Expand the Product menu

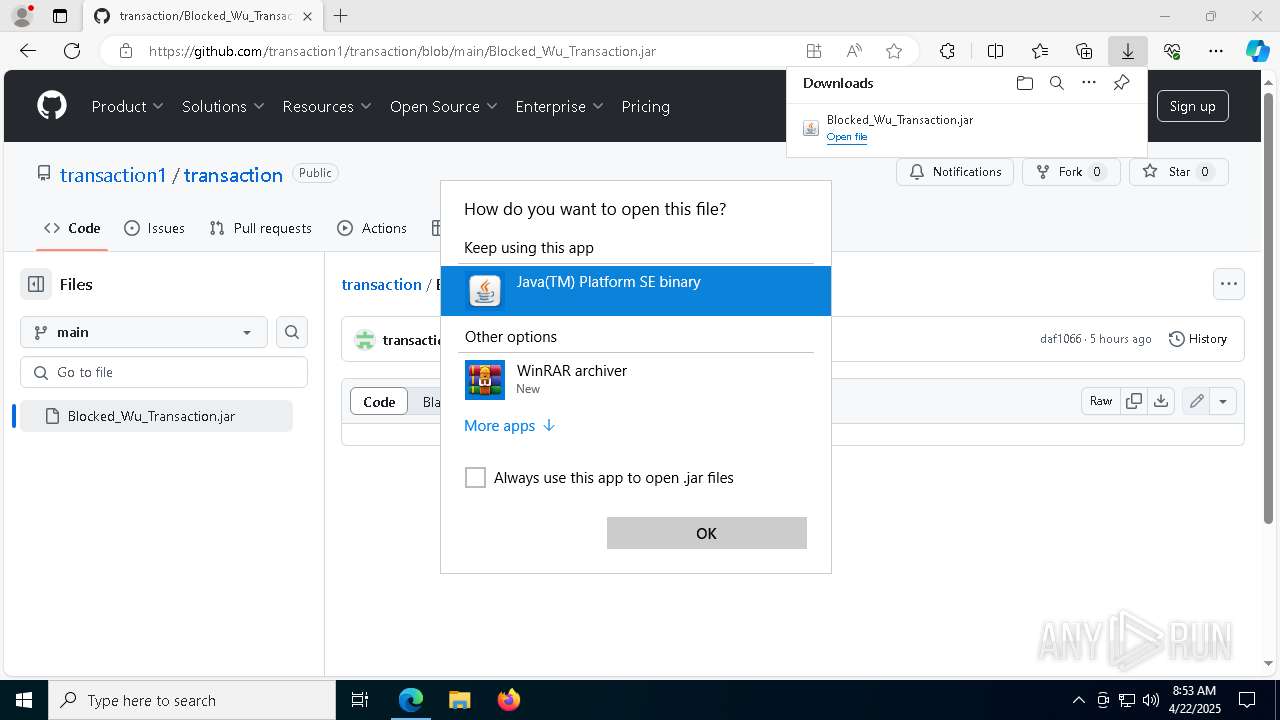128,106
